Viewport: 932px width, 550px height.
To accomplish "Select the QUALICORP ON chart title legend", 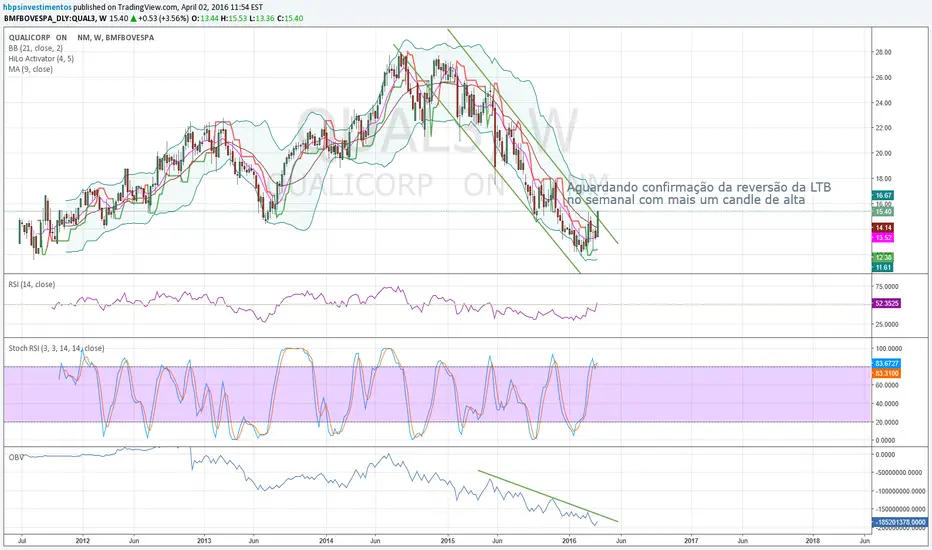I will pos(81,37).
